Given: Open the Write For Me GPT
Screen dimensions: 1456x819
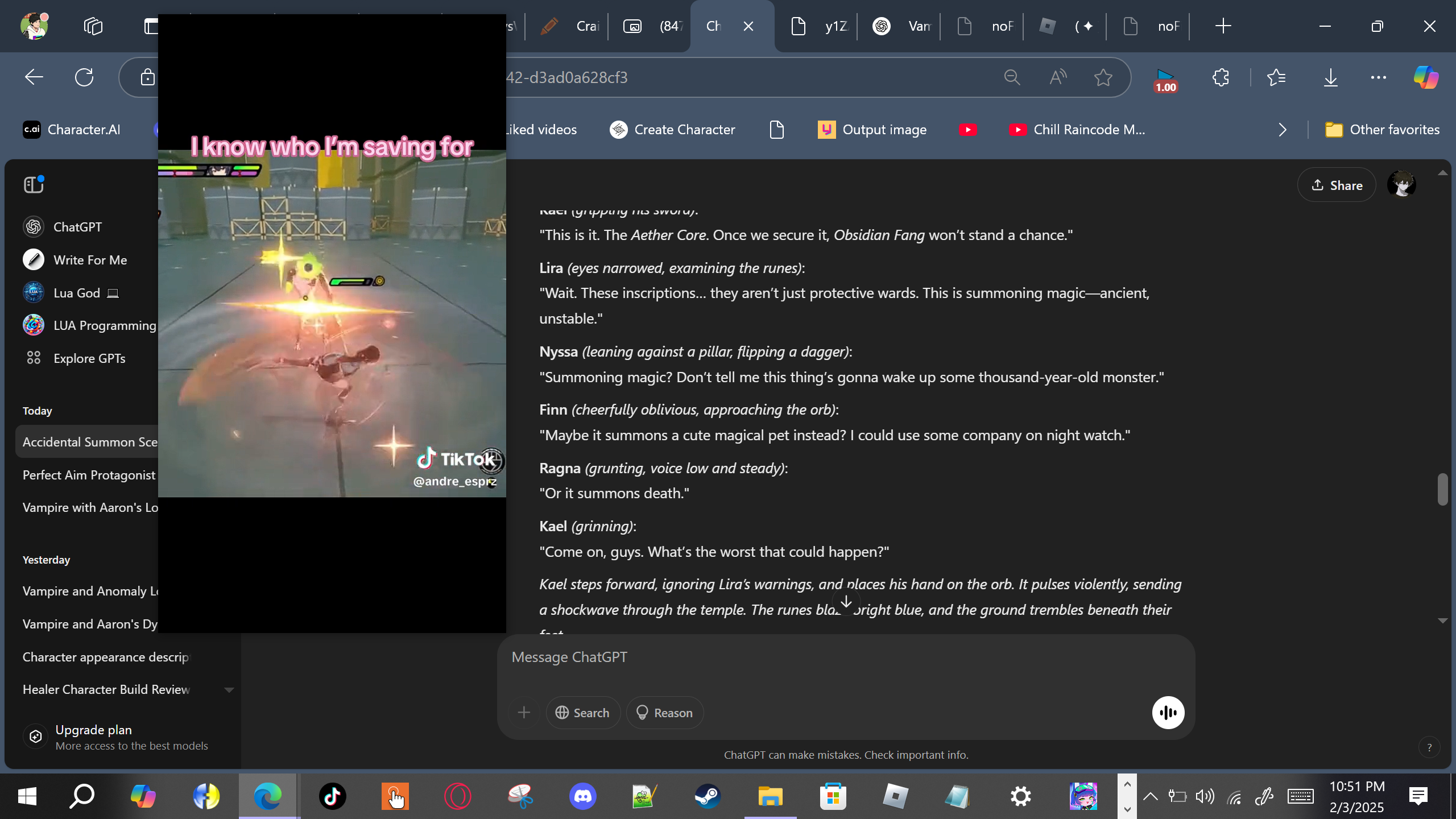Looking at the screenshot, I should (x=75, y=260).
